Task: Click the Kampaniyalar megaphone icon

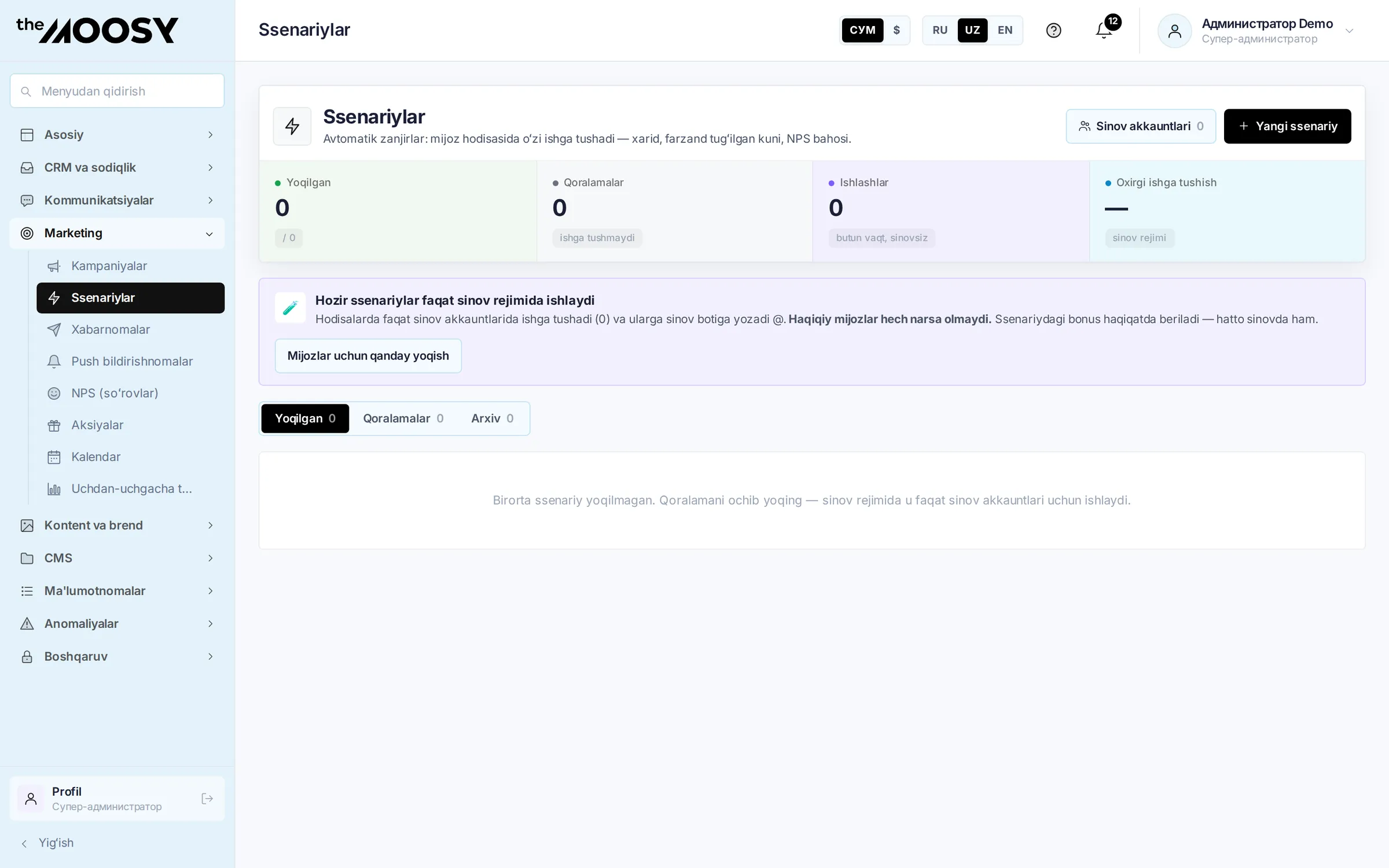Action: [x=54, y=266]
